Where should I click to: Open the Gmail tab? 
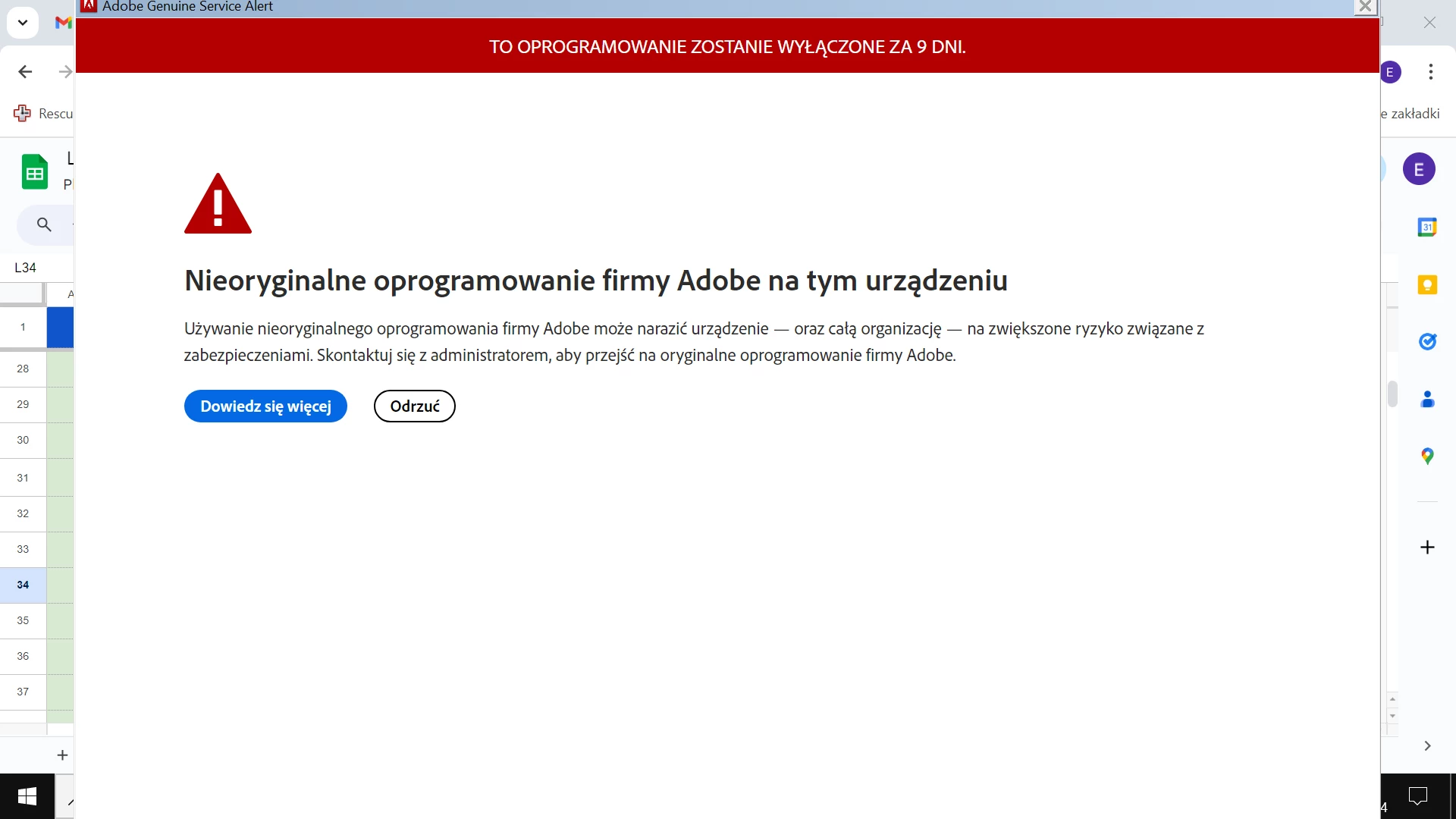(x=64, y=23)
